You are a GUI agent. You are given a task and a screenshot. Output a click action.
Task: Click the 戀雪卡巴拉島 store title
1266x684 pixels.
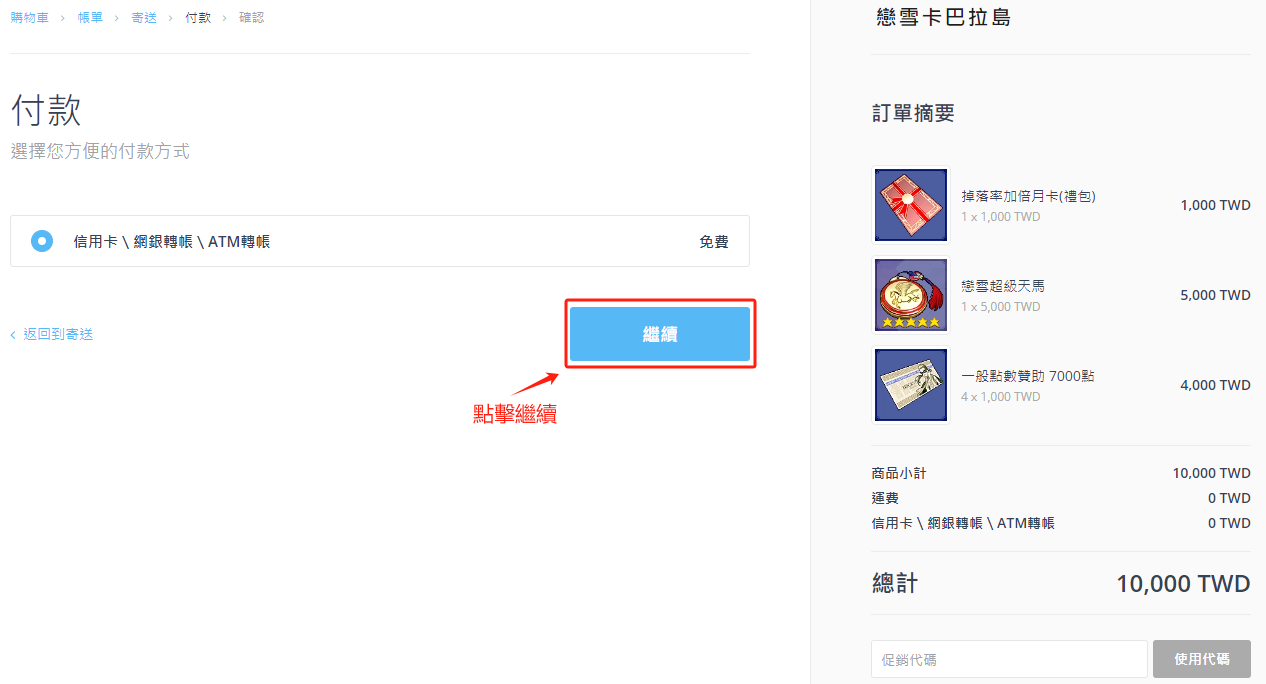943,17
